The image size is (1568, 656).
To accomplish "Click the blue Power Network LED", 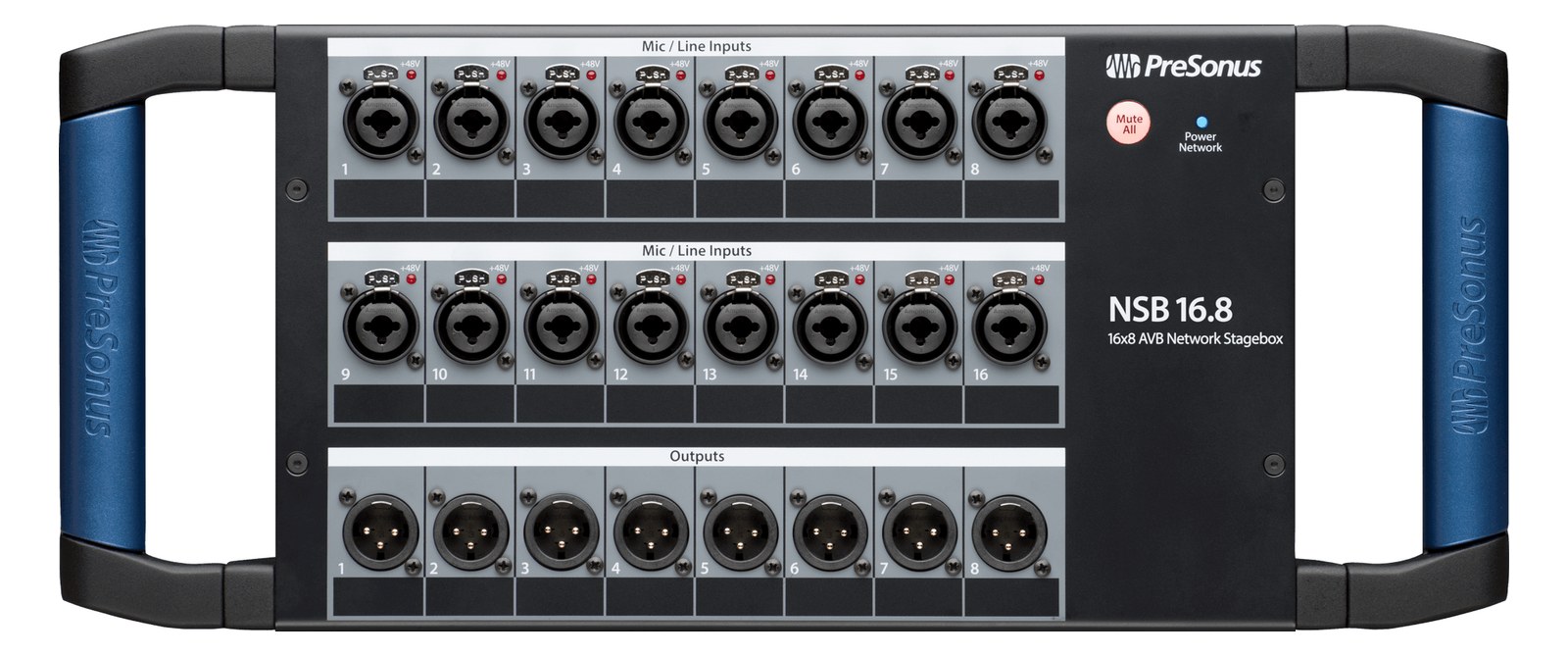I will click(x=1201, y=123).
